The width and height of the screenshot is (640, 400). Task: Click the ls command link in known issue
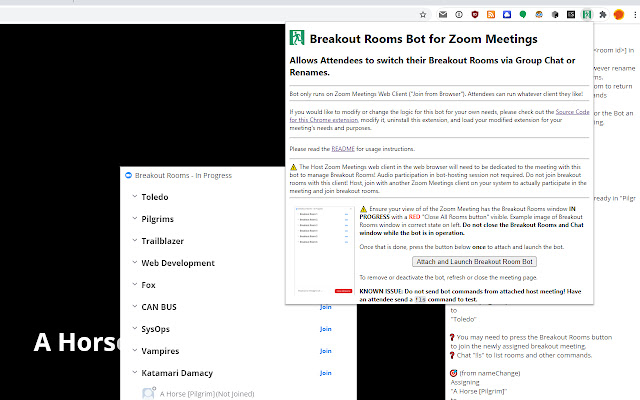(x=420, y=299)
